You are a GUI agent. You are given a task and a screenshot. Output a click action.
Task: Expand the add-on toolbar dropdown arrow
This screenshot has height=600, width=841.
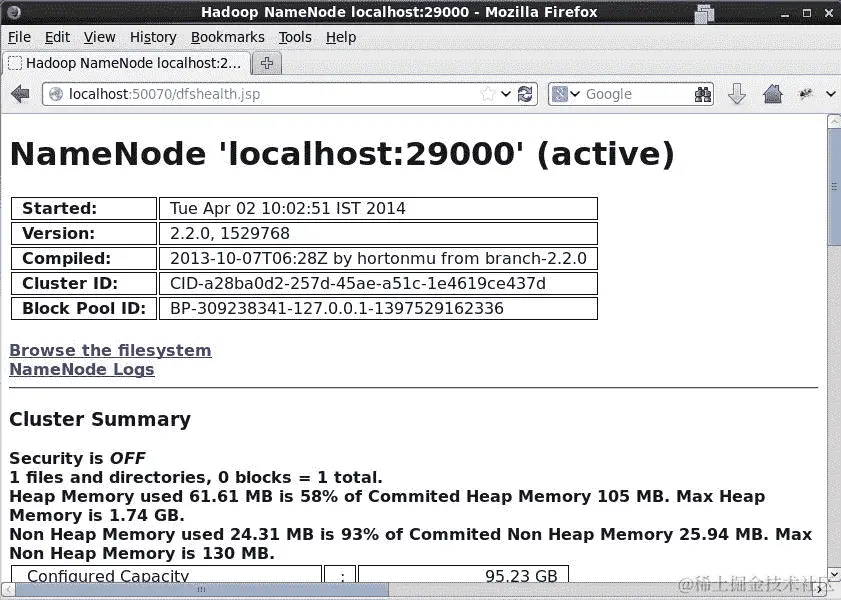tap(830, 94)
